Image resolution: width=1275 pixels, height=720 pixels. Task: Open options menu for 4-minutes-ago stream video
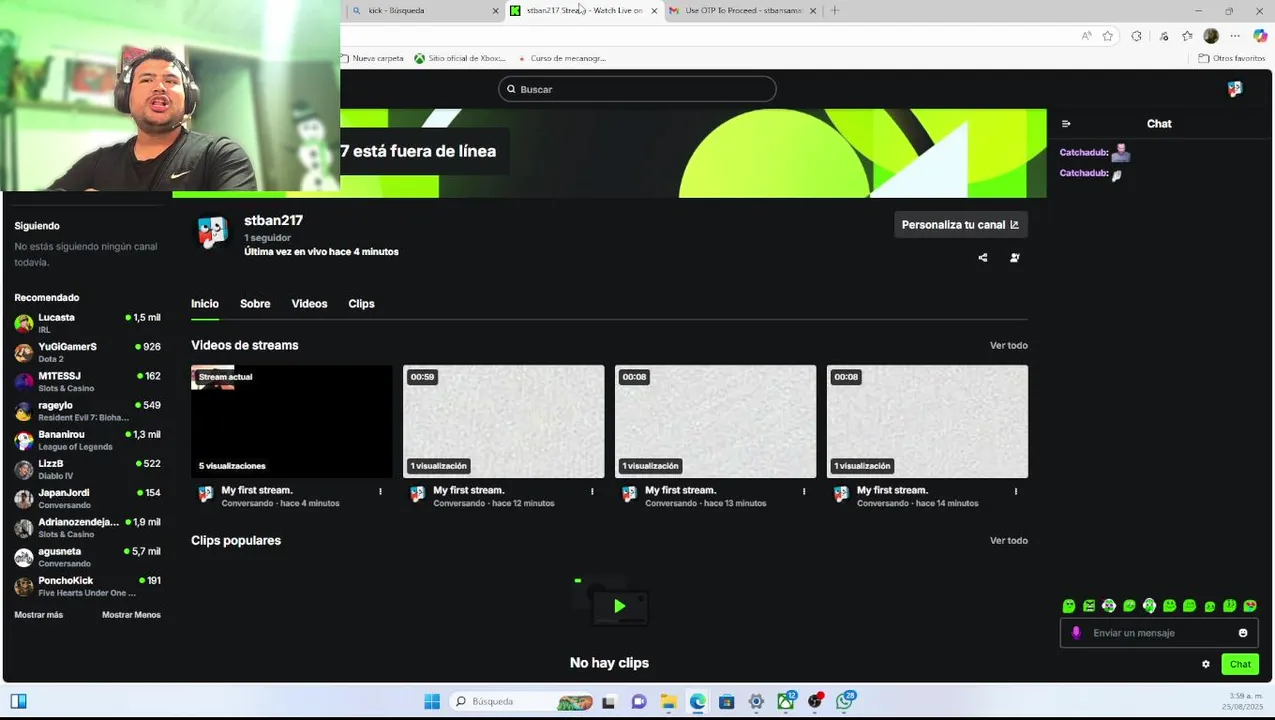(380, 491)
